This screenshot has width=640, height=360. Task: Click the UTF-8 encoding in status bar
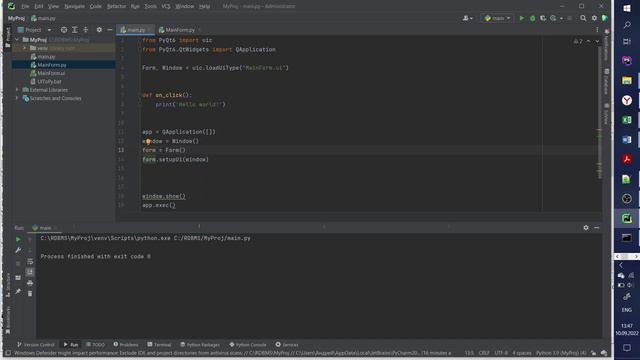[501, 353]
